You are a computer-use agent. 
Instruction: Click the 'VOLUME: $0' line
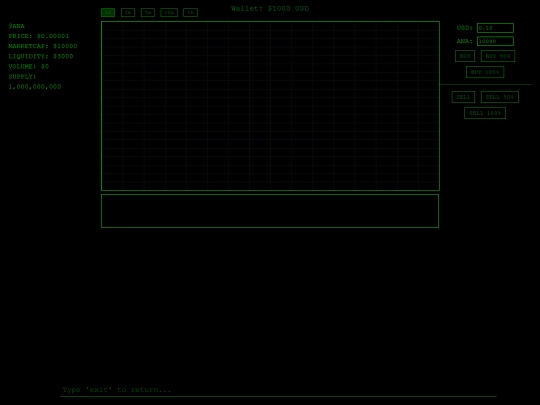pyautogui.click(x=29, y=66)
